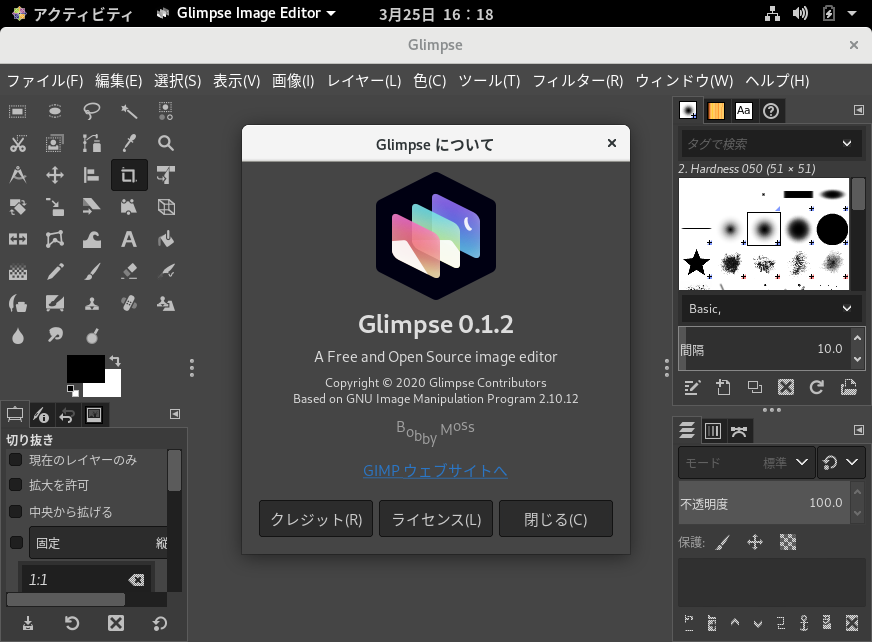Select the Color Picker tool
Screen dimensions: 872x642
coord(128,143)
